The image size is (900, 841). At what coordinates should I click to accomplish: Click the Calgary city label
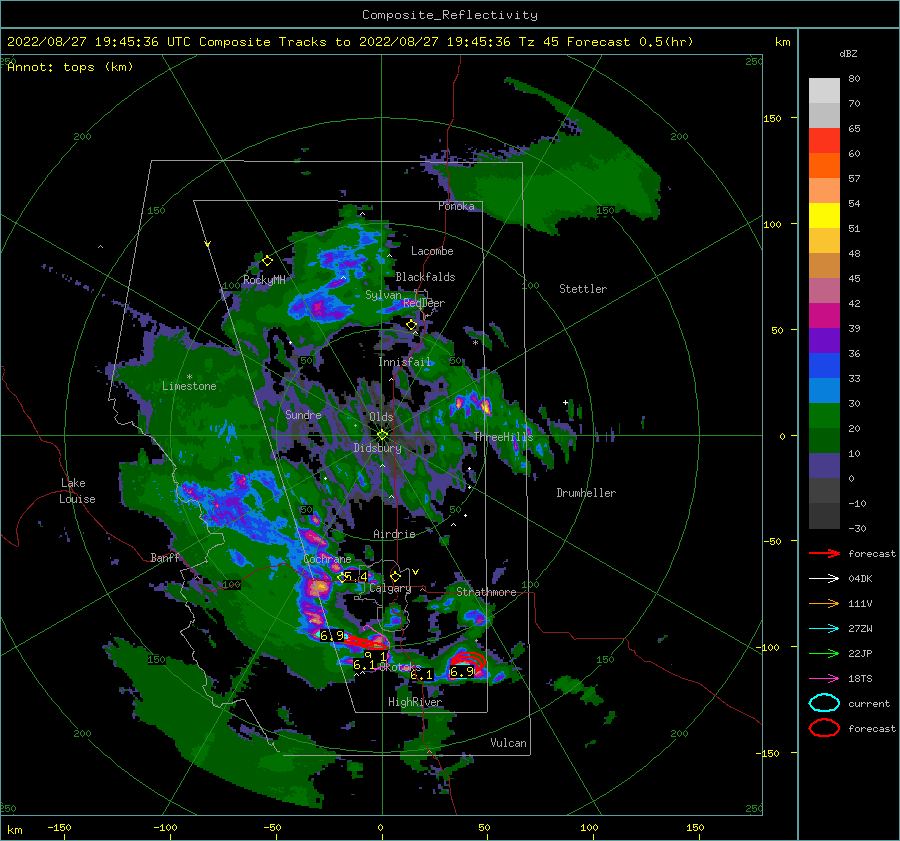390,588
